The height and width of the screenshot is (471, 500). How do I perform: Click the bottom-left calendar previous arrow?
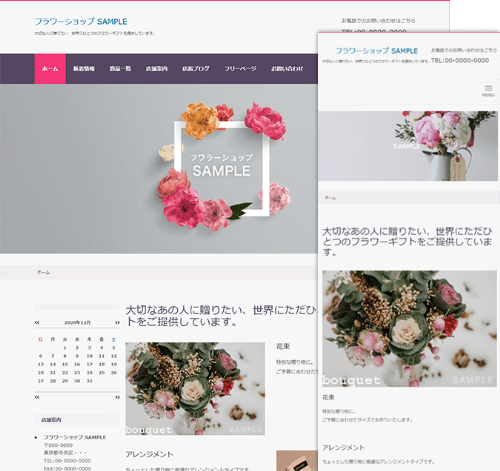click(x=37, y=397)
